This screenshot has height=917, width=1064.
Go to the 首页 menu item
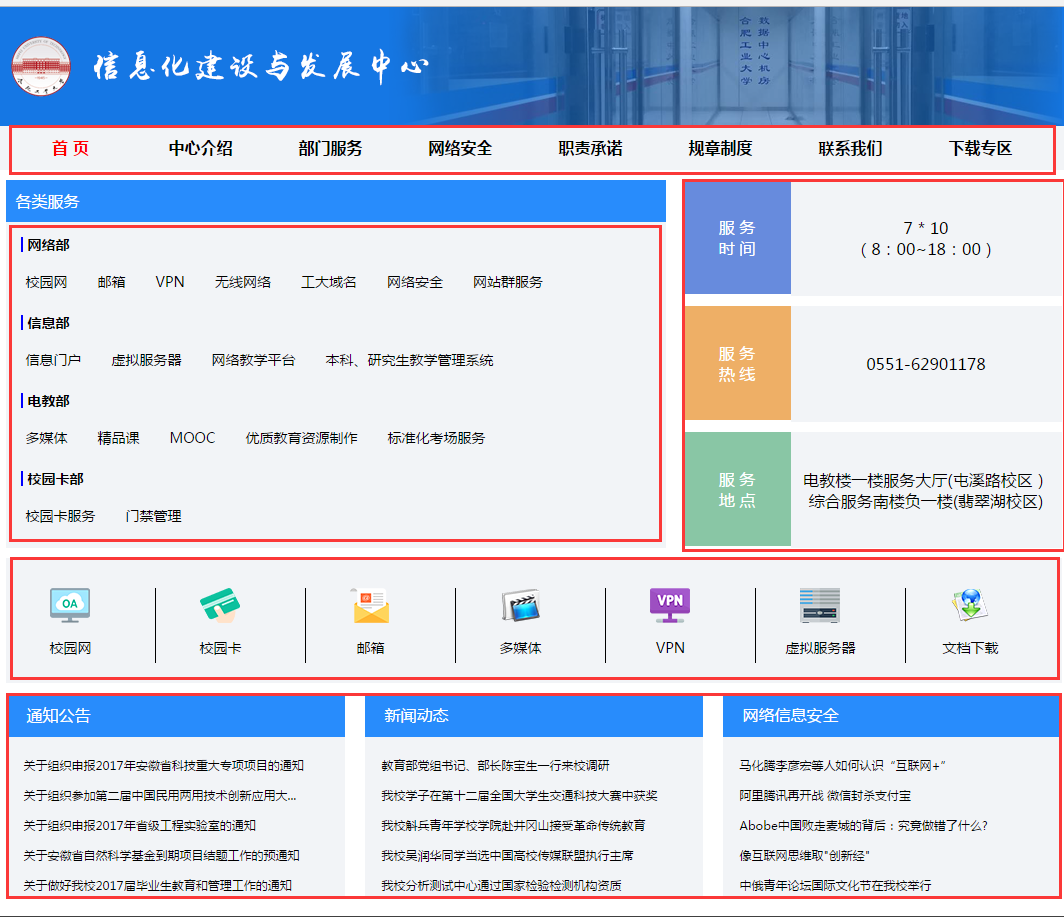tap(70, 149)
